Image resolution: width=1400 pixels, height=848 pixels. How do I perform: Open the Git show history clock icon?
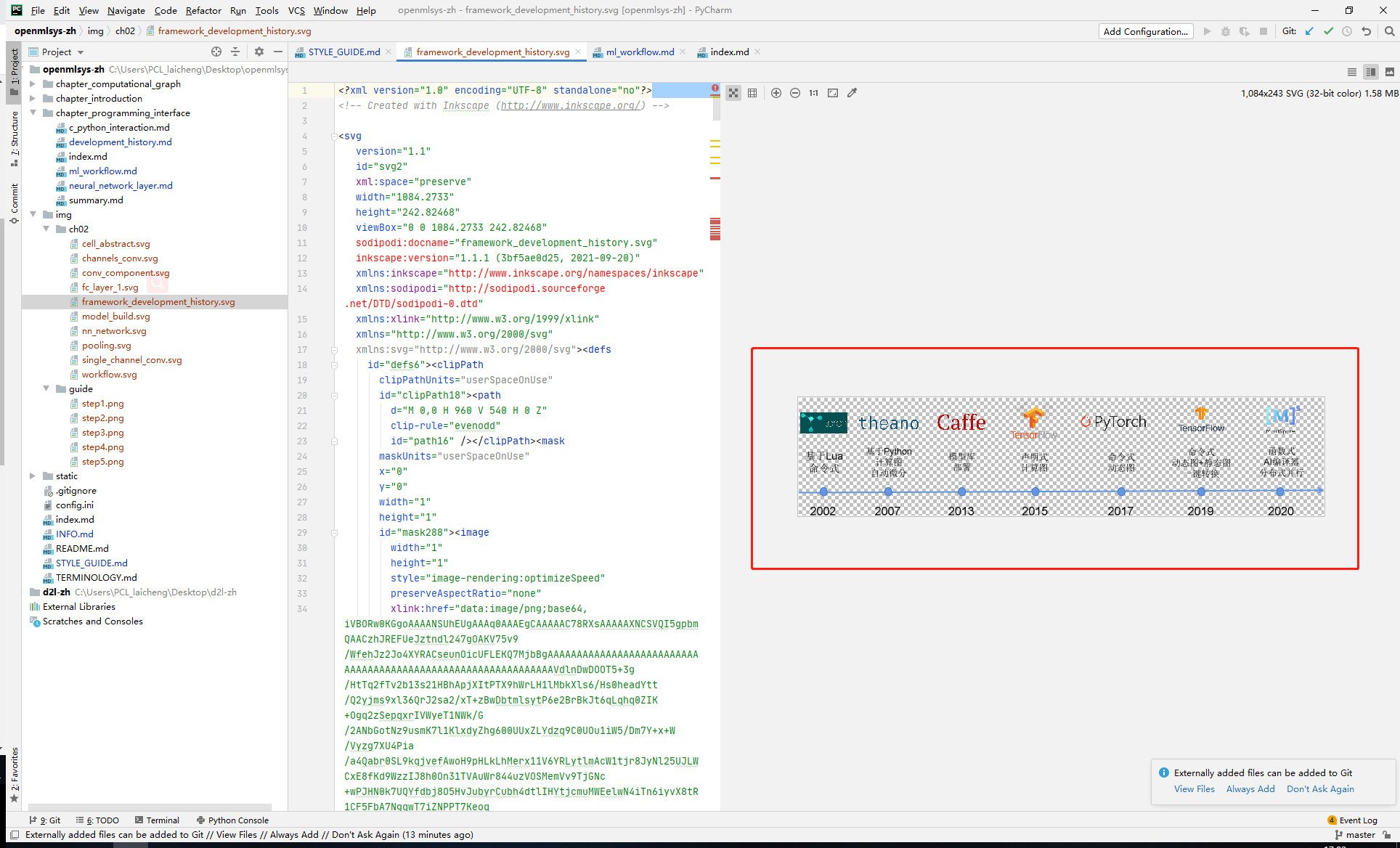point(1347,31)
